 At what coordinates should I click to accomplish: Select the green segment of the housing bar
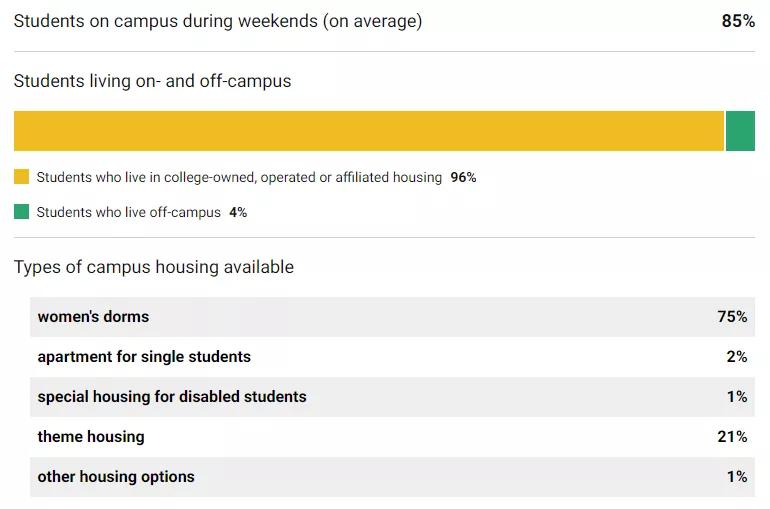740,131
